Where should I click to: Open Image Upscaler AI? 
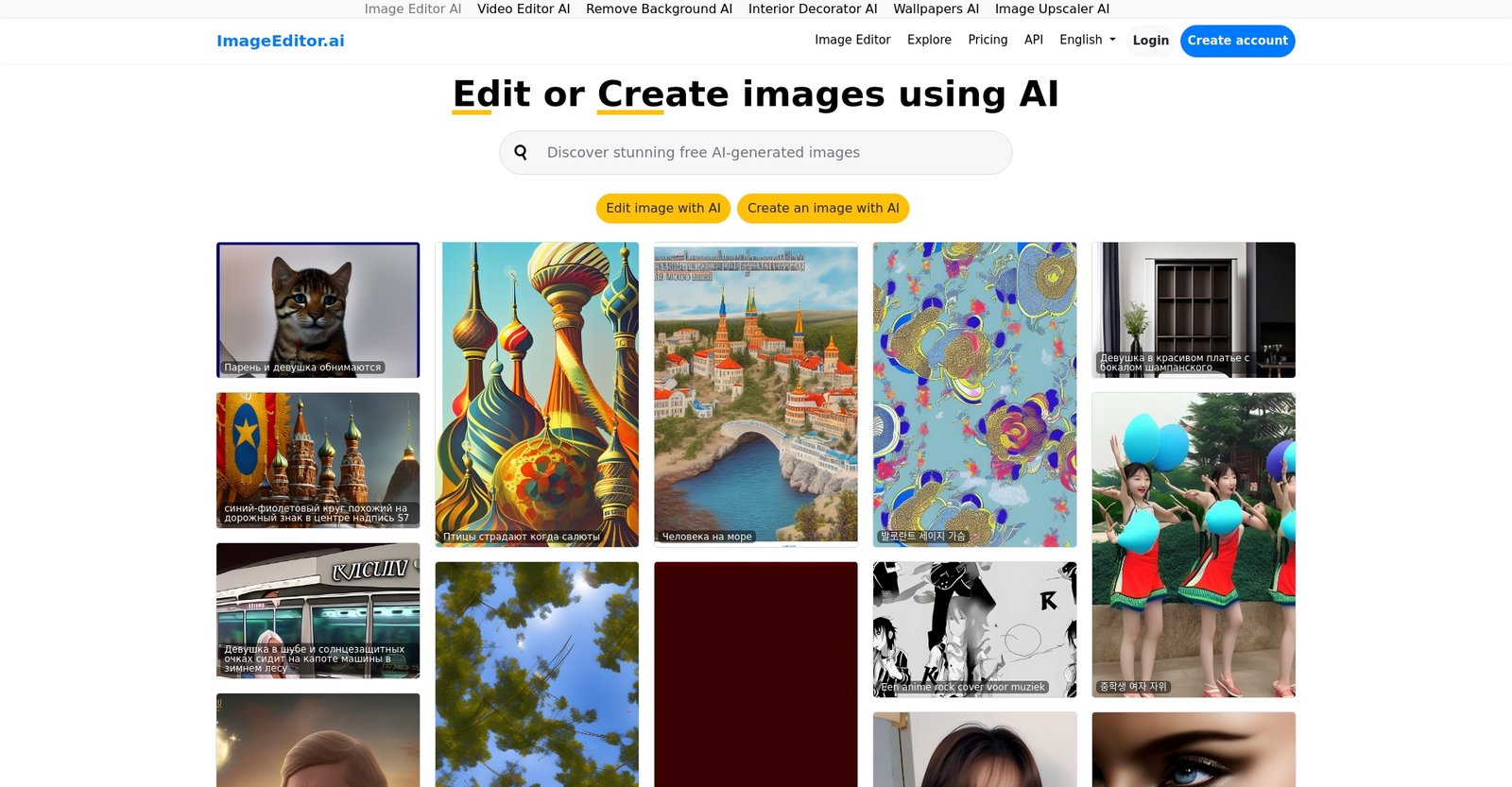[1052, 9]
